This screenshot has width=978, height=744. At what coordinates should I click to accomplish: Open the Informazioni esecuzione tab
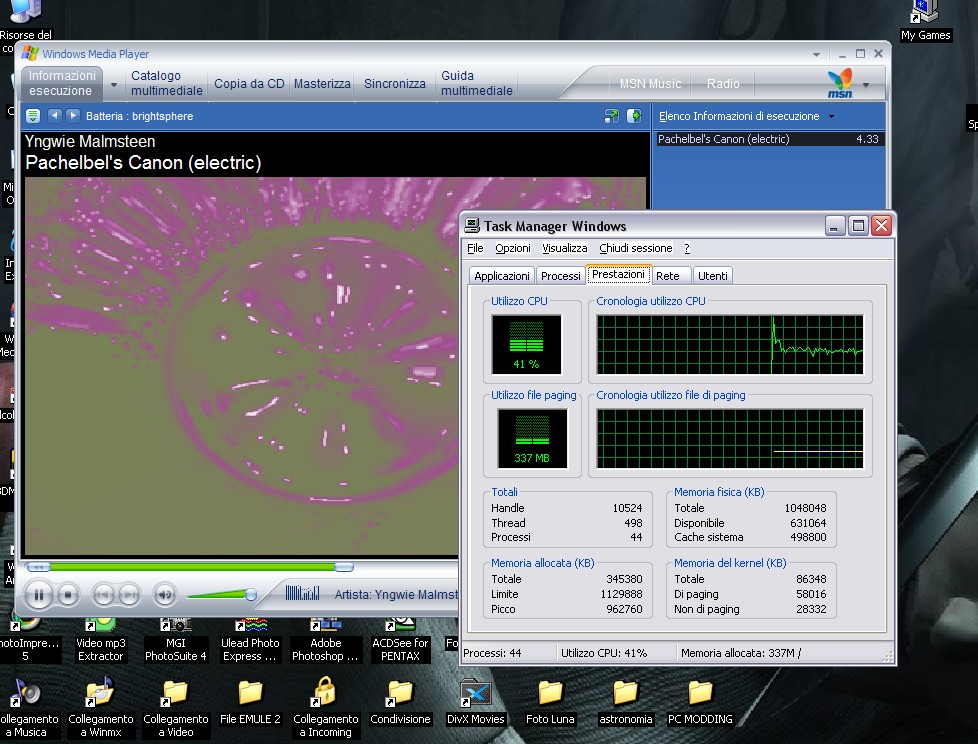click(62, 83)
